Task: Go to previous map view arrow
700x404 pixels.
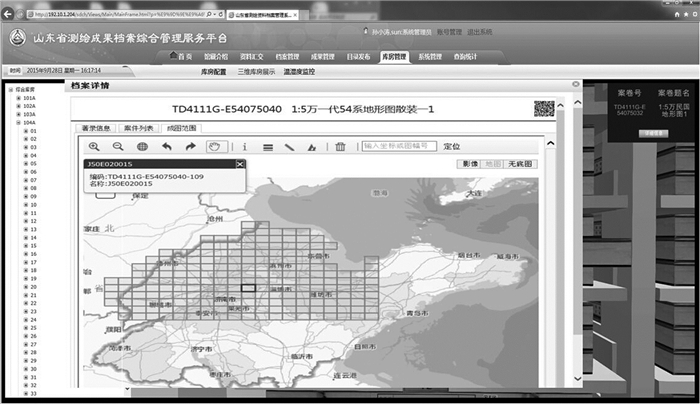Action: 166,146
